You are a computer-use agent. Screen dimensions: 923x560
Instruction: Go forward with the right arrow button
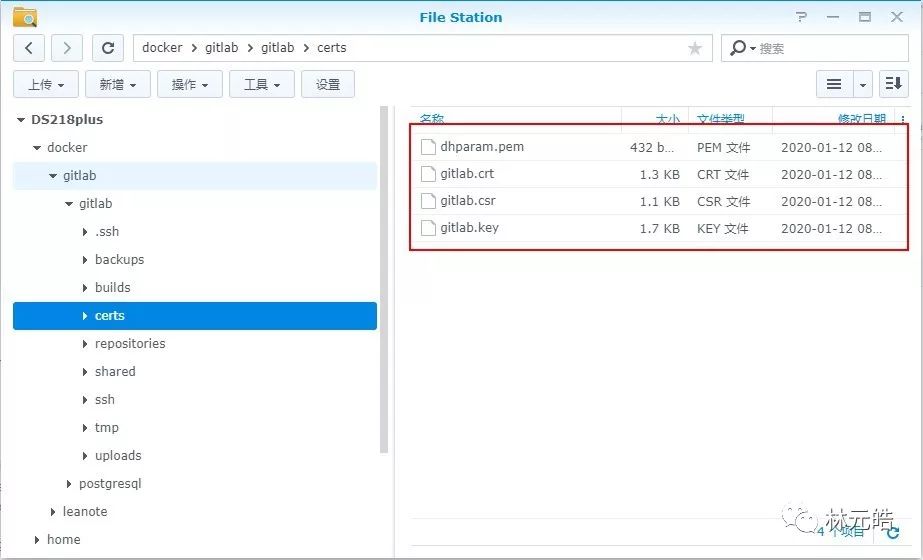[x=67, y=48]
